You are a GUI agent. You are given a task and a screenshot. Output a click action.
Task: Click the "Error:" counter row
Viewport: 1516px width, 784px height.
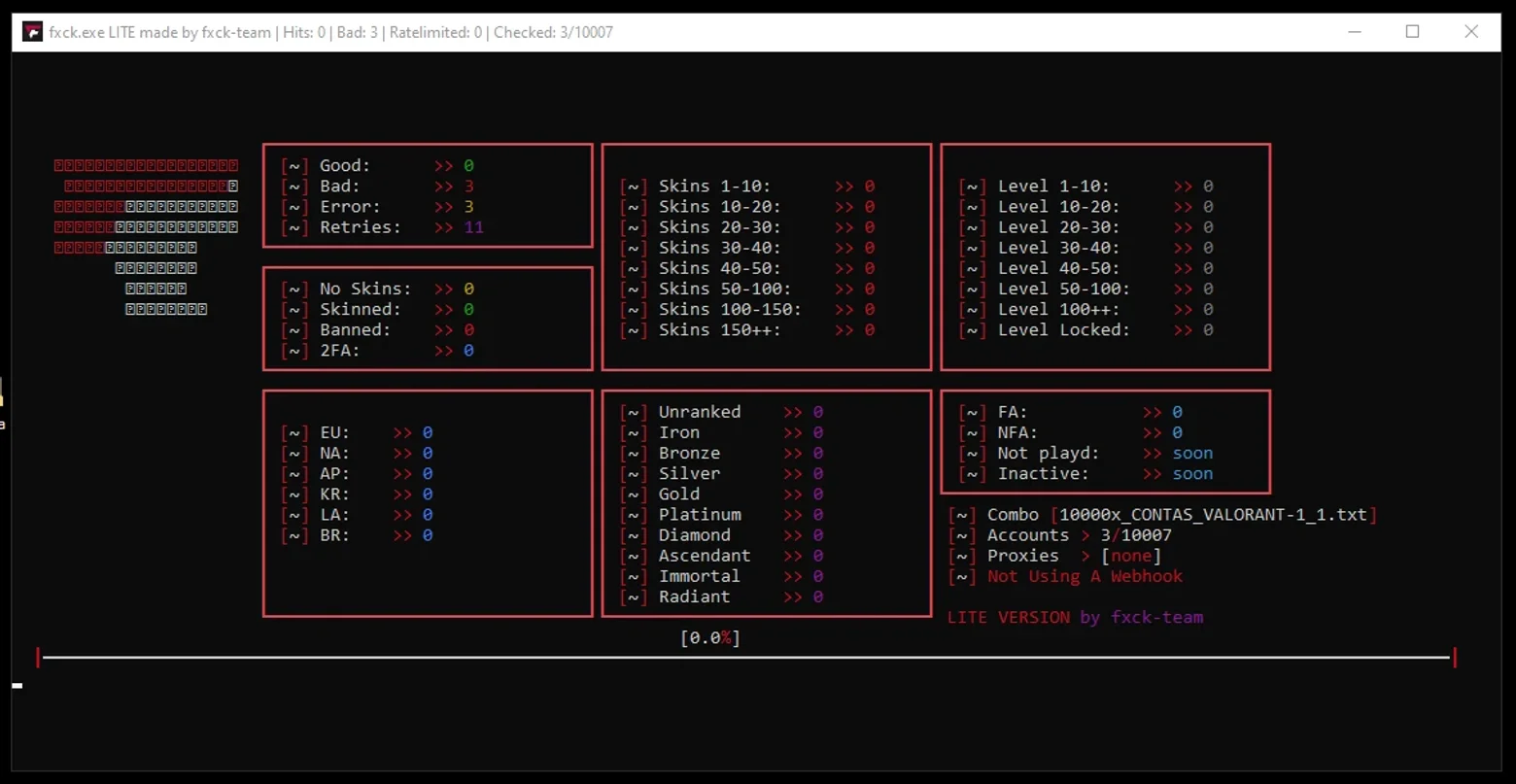click(x=378, y=207)
